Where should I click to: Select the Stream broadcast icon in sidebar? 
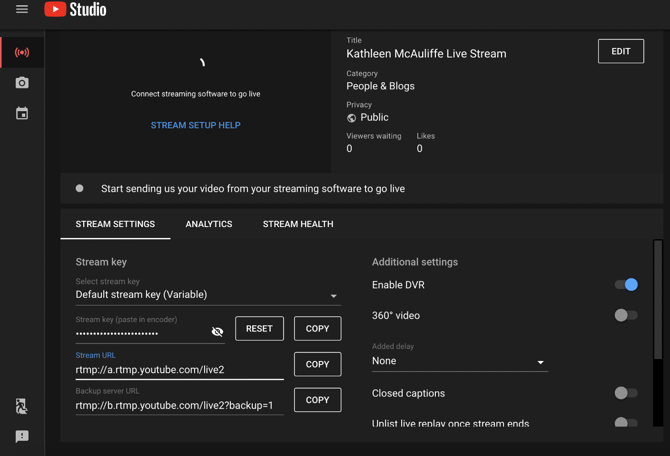click(22, 52)
